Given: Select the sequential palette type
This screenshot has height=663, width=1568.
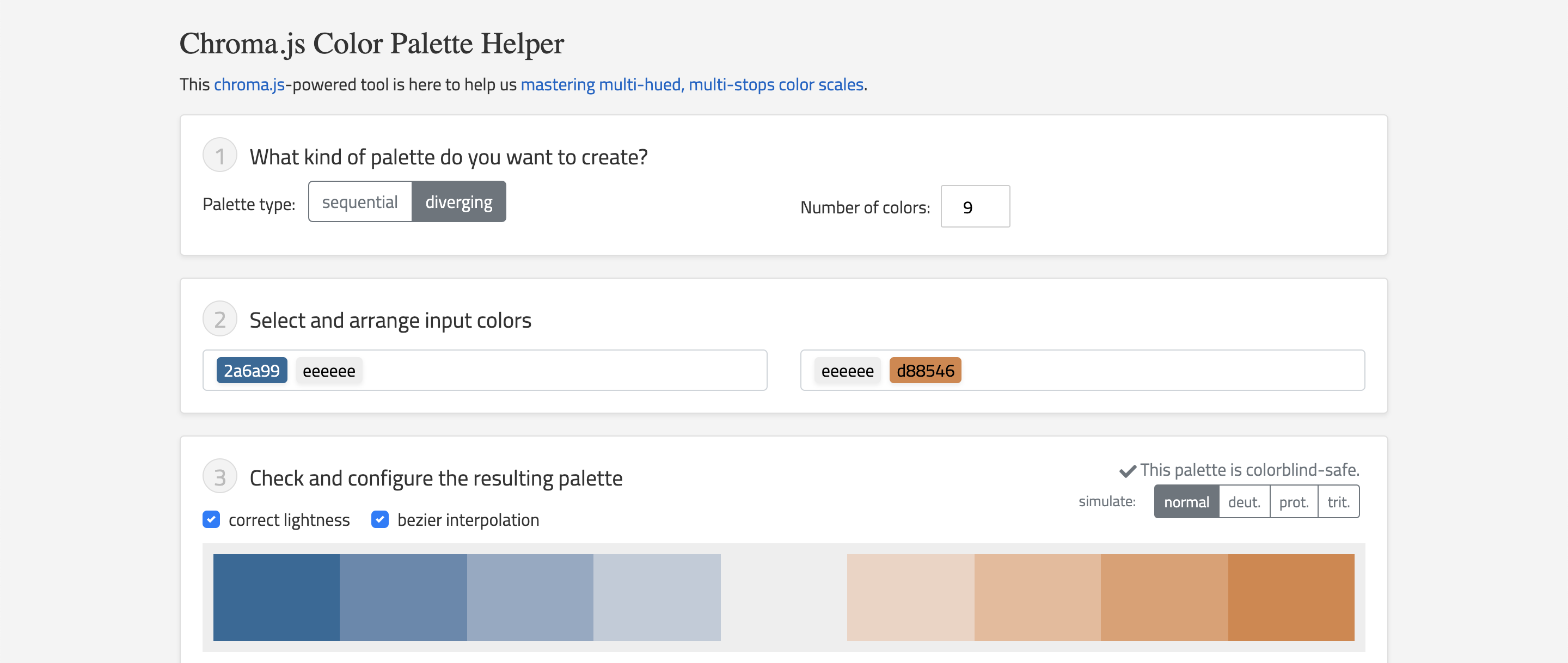Looking at the screenshot, I should (360, 201).
